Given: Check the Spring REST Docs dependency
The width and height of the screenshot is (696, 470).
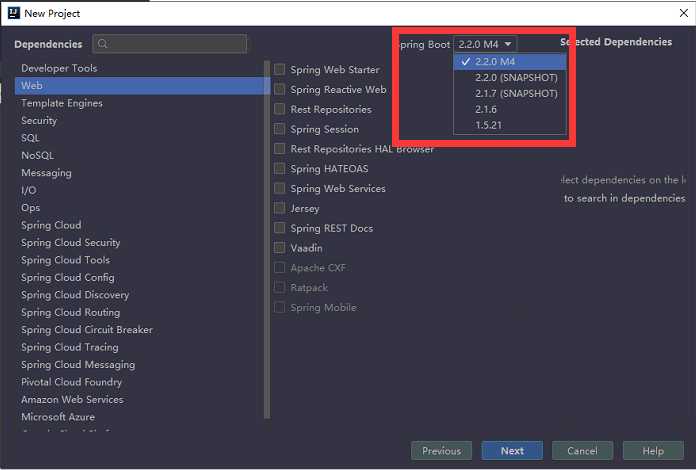Looking at the screenshot, I should point(280,228).
